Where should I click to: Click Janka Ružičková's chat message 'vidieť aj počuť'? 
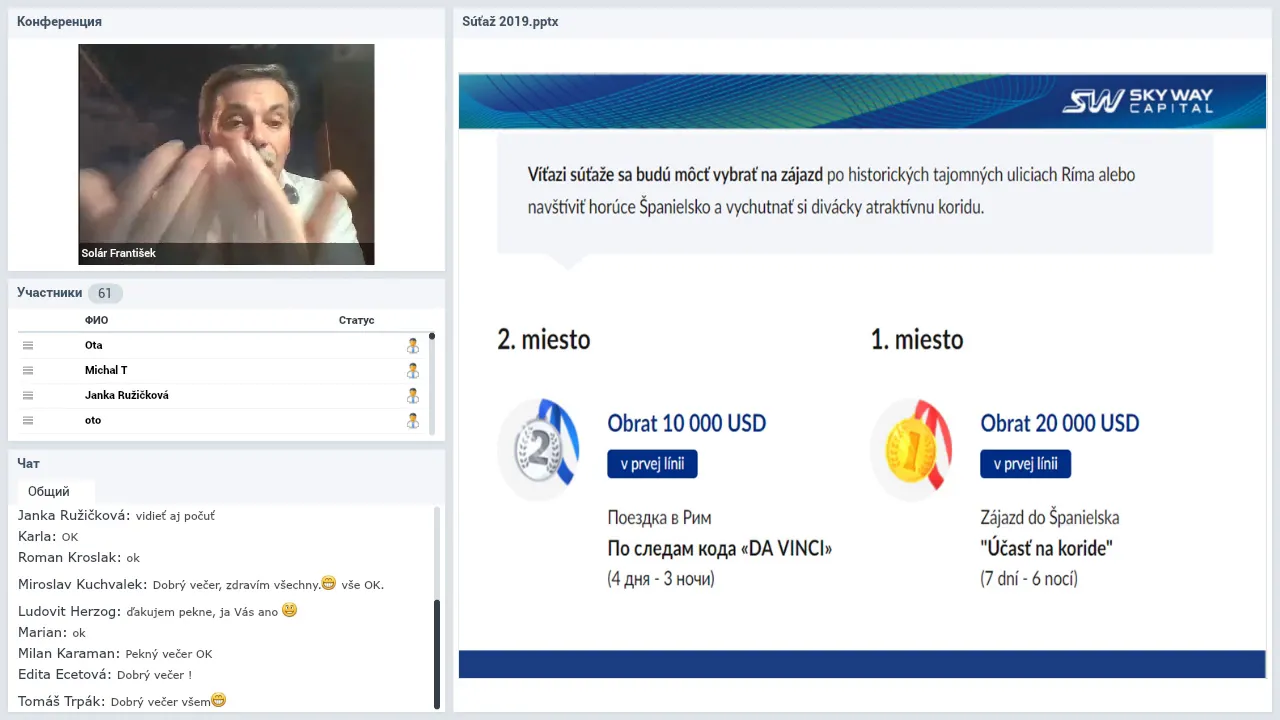pyautogui.click(x=175, y=516)
